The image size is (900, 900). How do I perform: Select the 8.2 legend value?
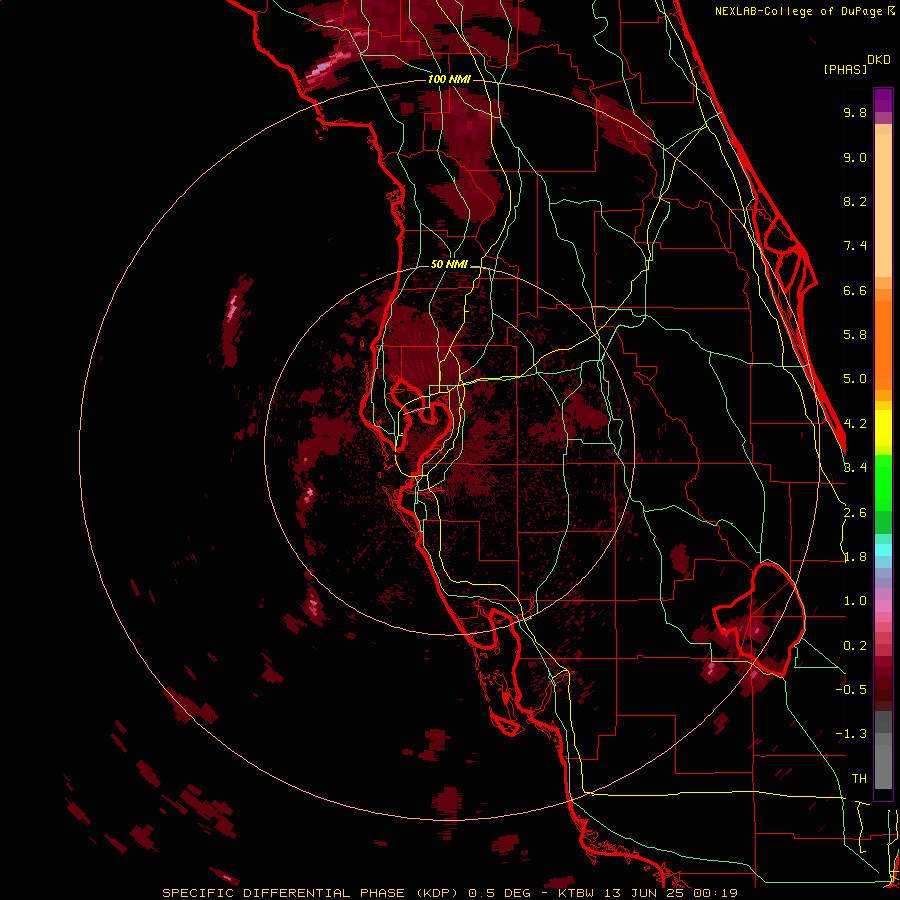[855, 201]
